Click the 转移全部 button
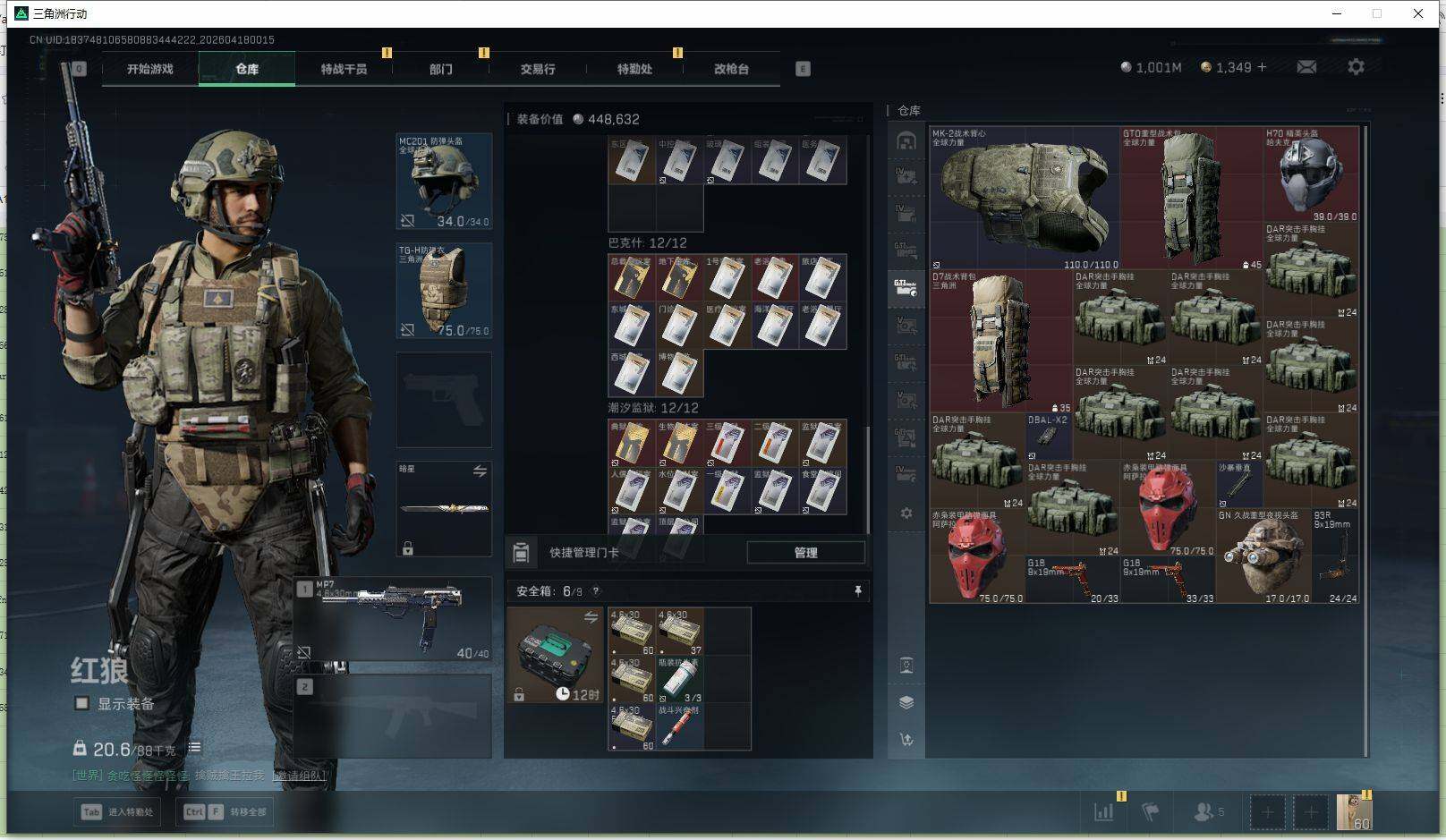 coord(225,812)
